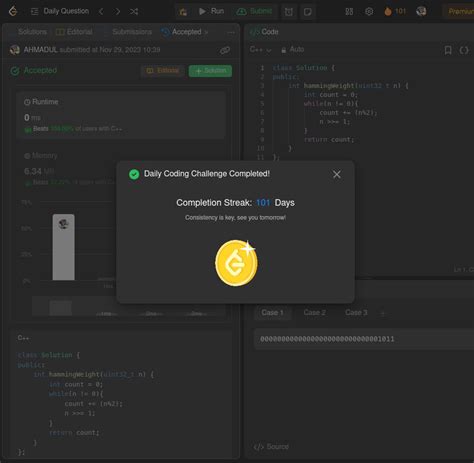Bookmark the code with bookmark icon
Viewport: 474px width, 463px height.
coord(448,50)
